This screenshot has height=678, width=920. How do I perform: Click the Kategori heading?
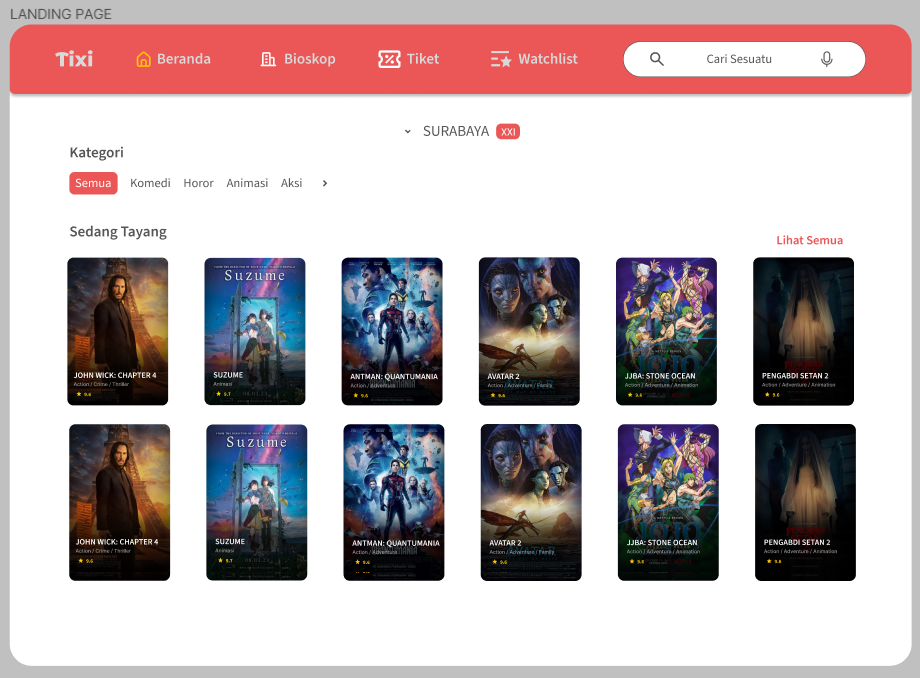(x=97, y=153)
